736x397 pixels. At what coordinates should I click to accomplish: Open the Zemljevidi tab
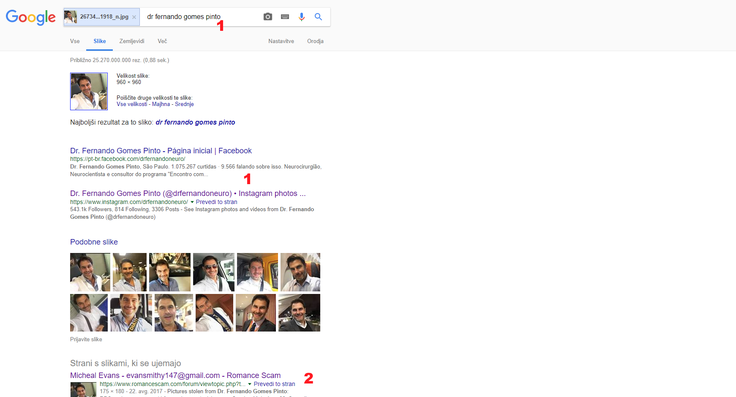tap(132, 41)
